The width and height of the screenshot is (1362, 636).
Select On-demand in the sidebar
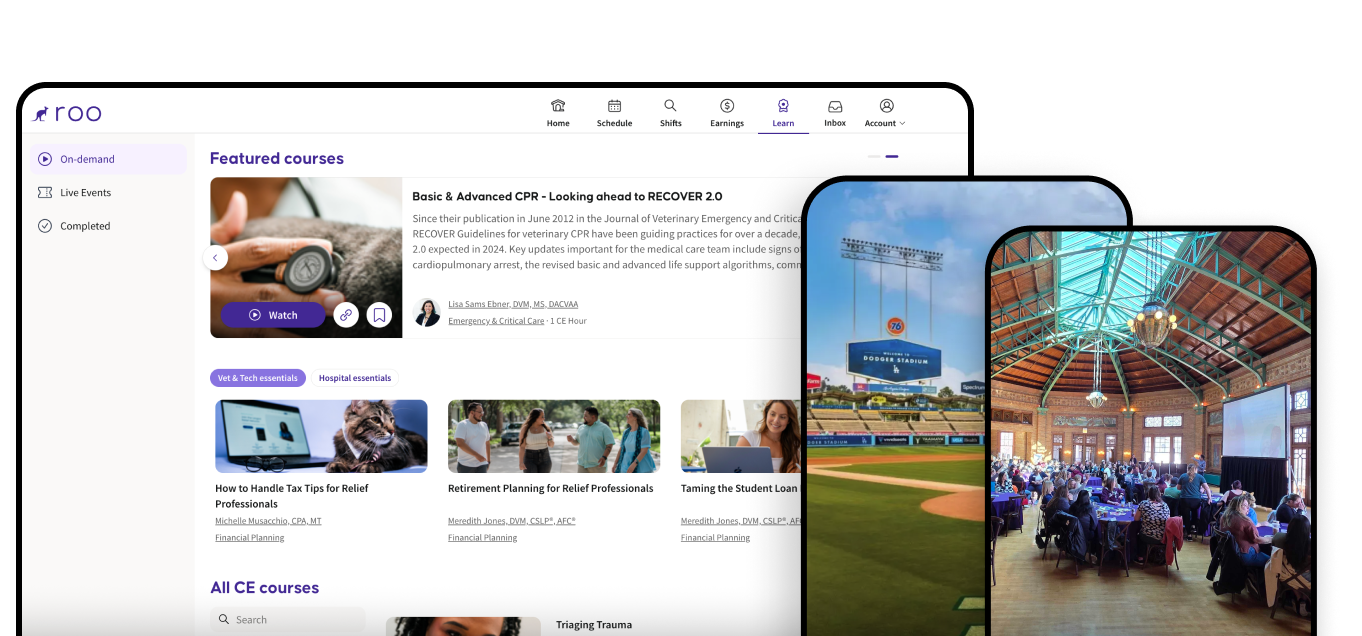point(108,159)
